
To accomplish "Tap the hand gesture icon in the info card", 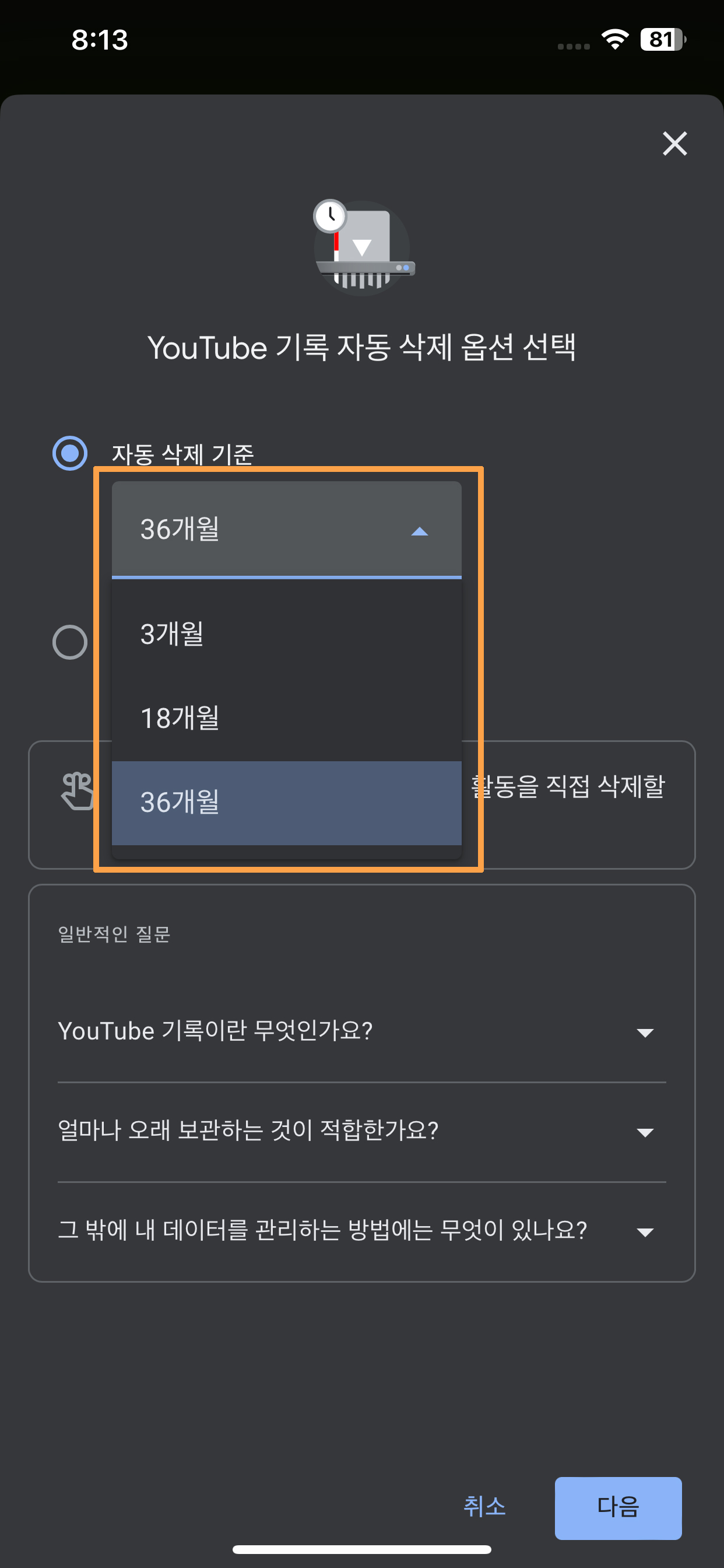I will click(x=78, y=790).
